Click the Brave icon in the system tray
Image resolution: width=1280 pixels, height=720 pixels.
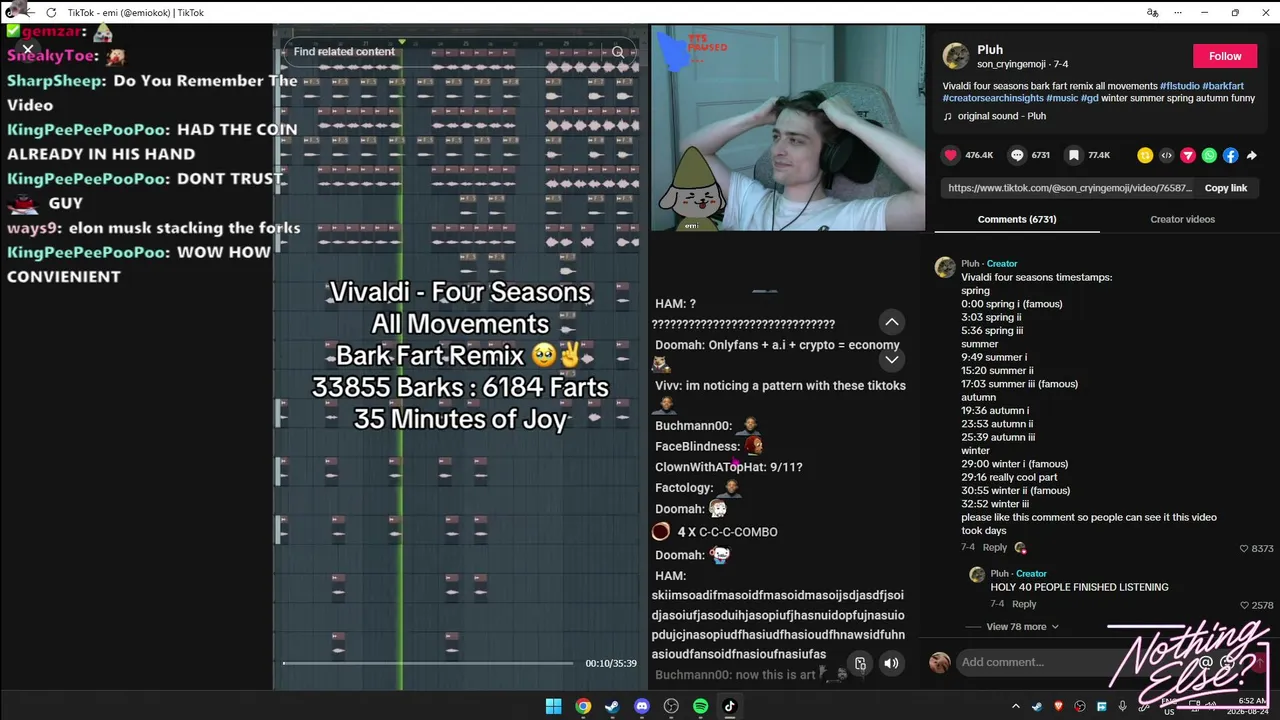(x=1059, y=706)
